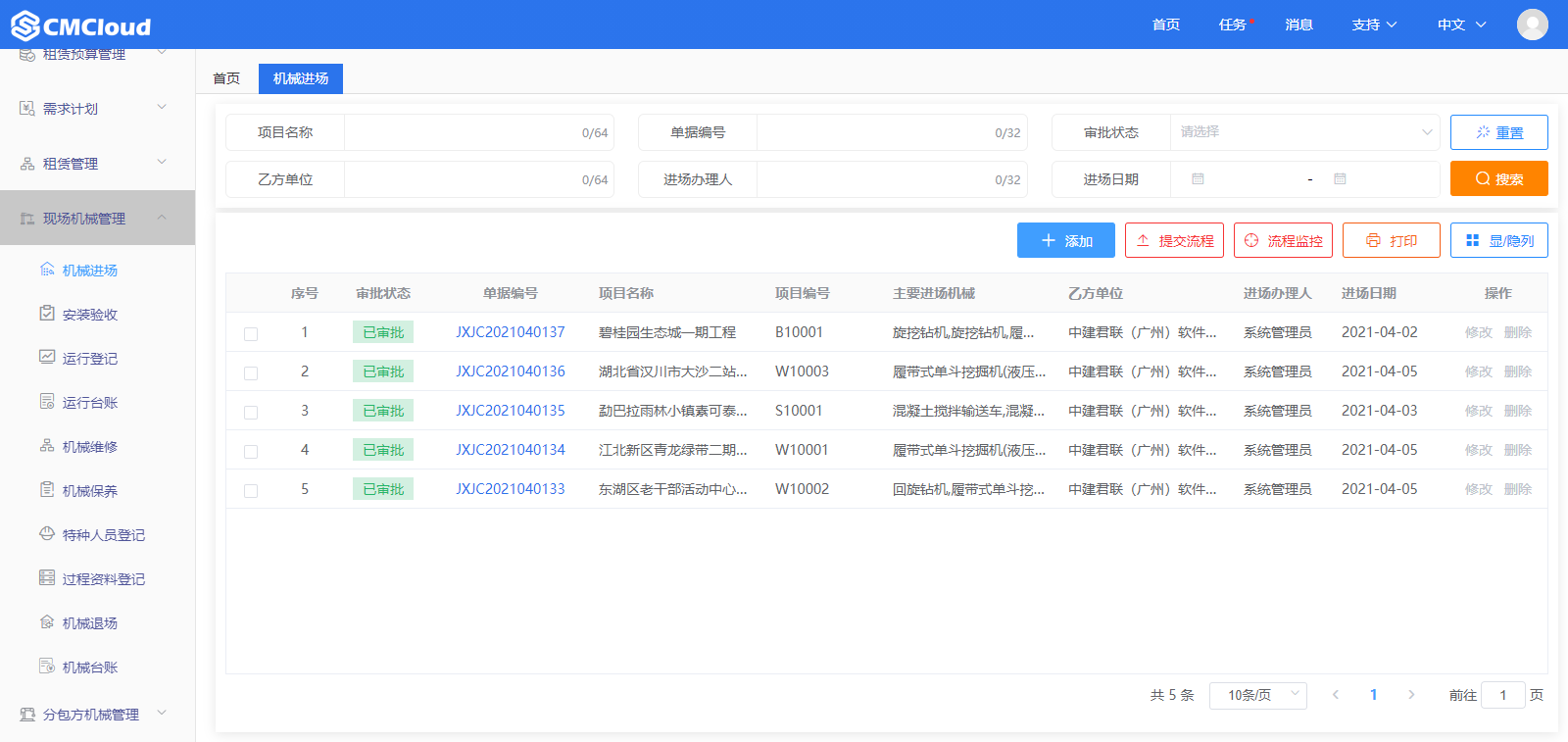
Task: Click project name 碧桂园生态城一期工程
Action: [667, 332]
